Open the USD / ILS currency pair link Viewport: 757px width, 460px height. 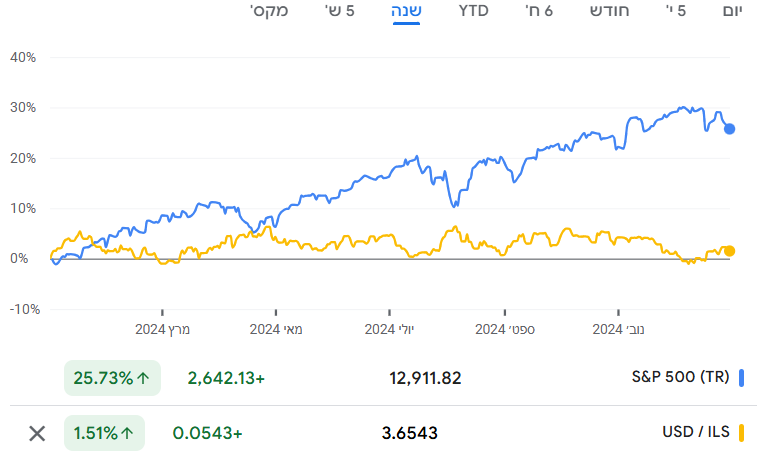(696, 433)
